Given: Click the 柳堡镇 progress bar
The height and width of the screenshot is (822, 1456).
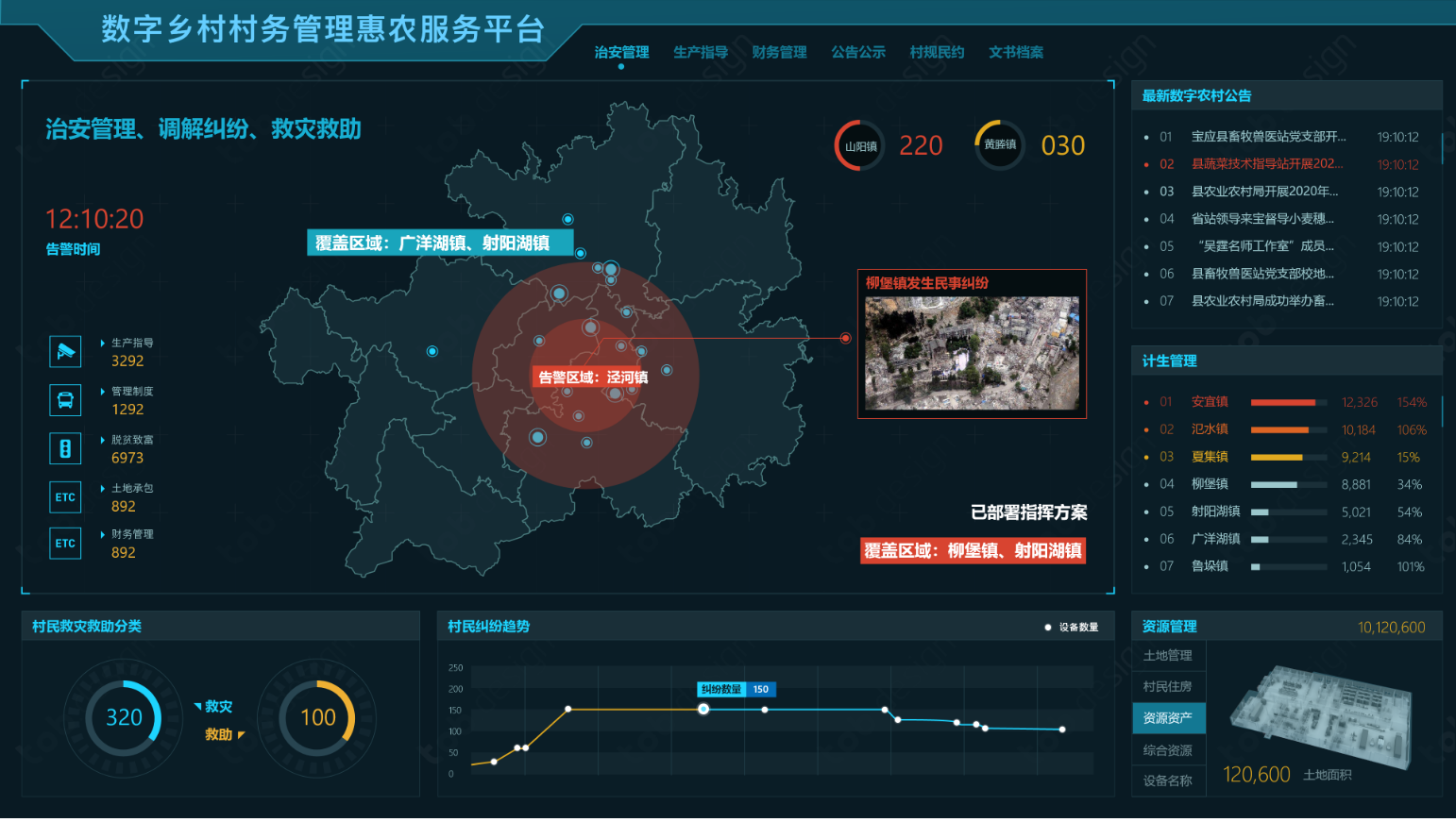Looking at the screenshot, I should click(x=1289, y=484).
